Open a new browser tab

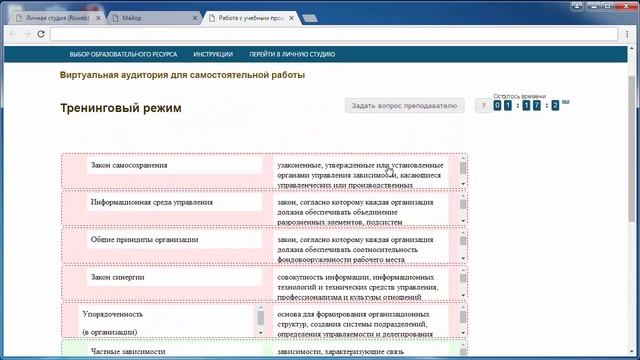coord(310,18)
